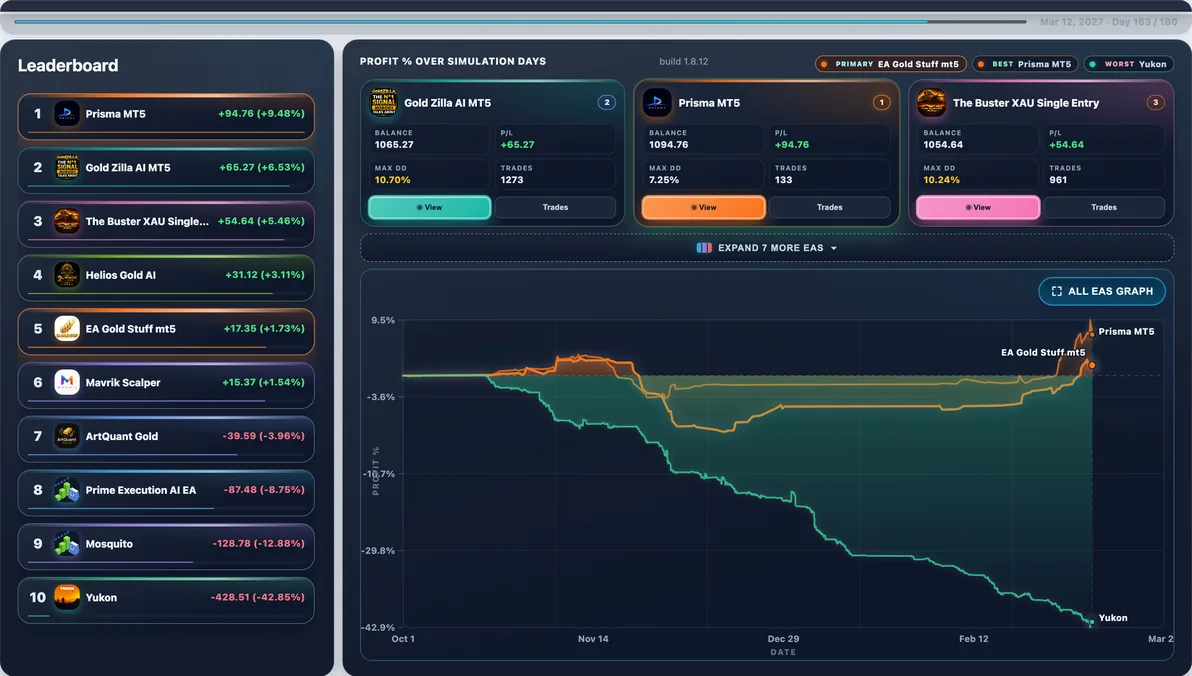1192x676 pixels.
Task: Click the color bars icon beside Expand EAs
Action: point(704,248)
